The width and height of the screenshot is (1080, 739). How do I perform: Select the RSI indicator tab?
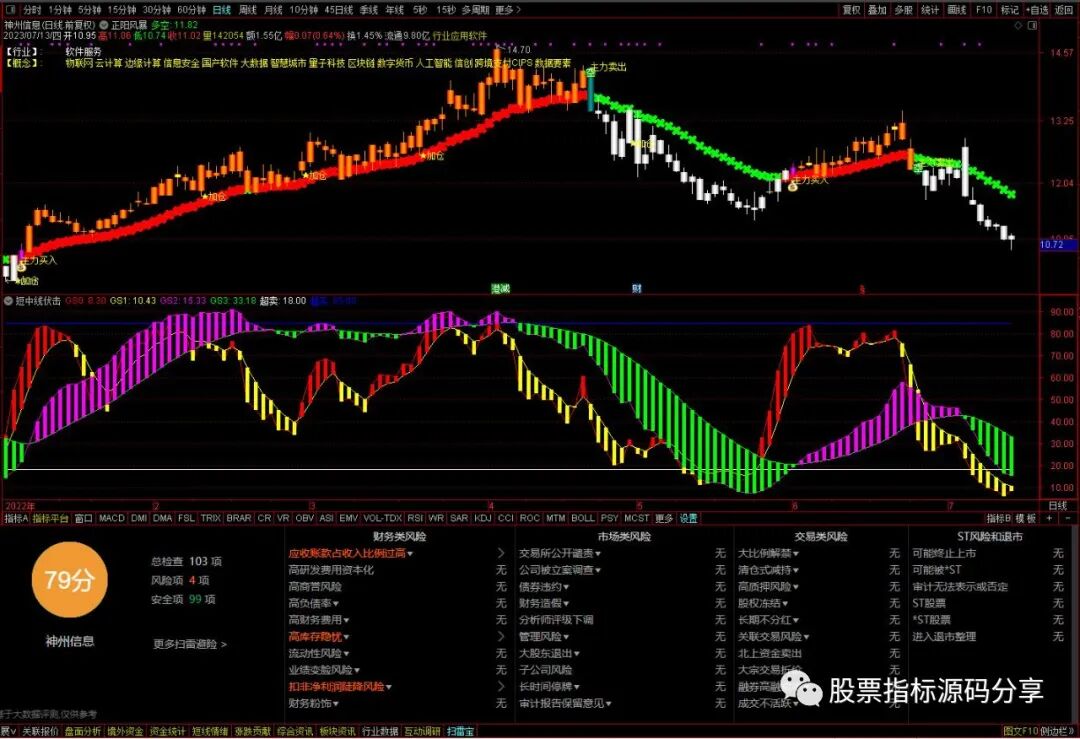pos(415,518)
